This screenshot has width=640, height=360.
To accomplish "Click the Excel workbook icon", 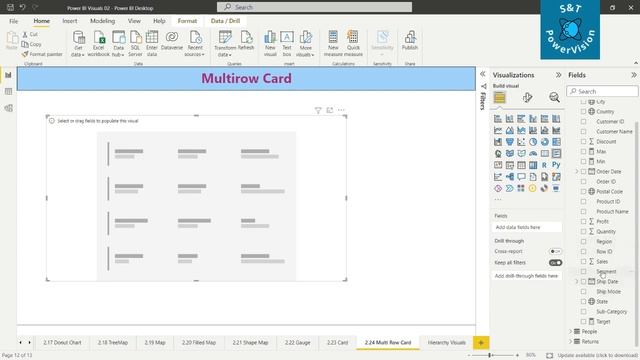I will (x=99, y=44).
